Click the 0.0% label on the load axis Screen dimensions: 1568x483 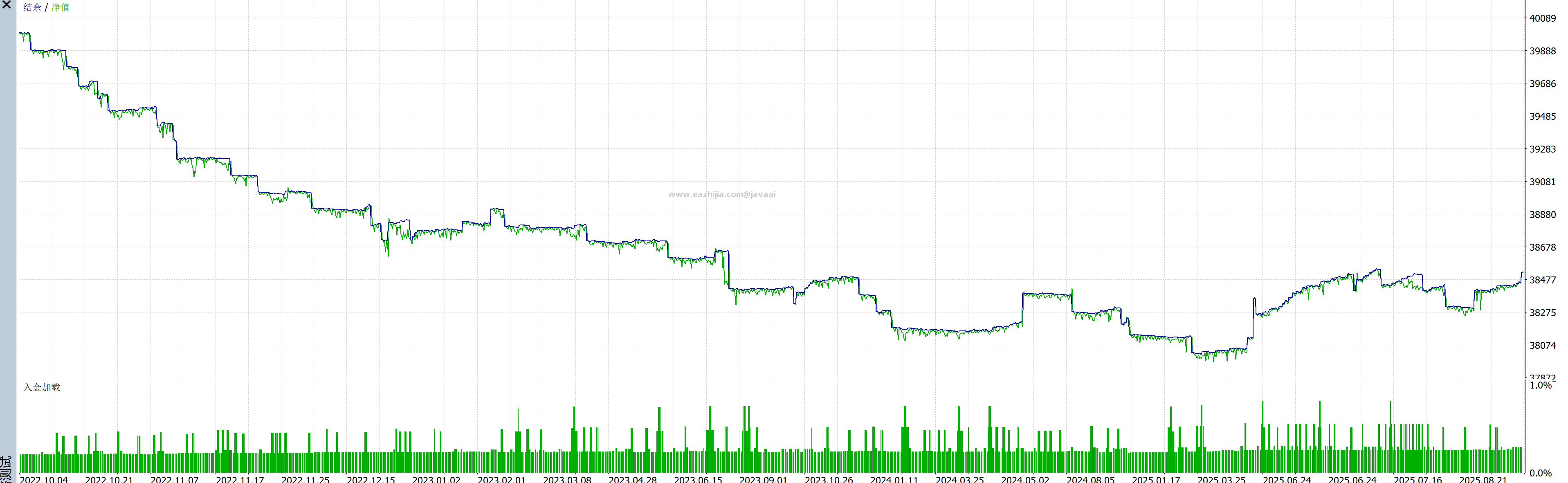coord(1540,473)
